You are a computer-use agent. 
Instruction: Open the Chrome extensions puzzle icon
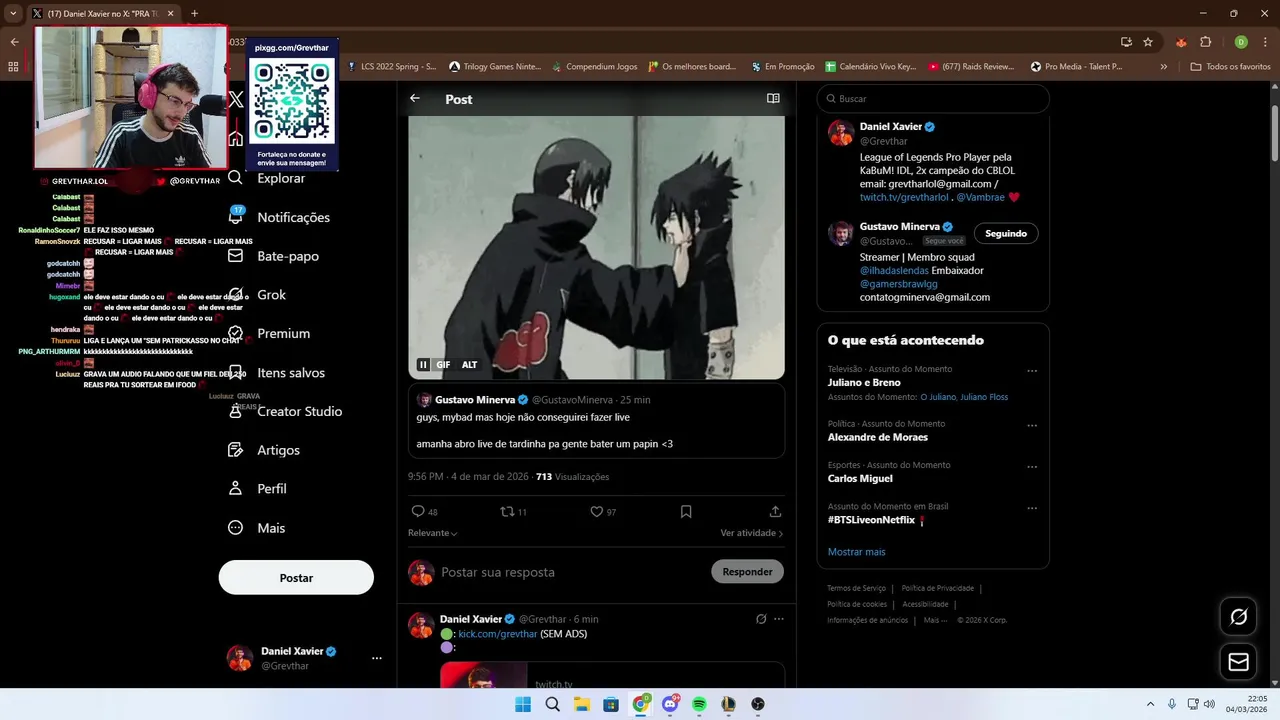[x=1205, y=42]
